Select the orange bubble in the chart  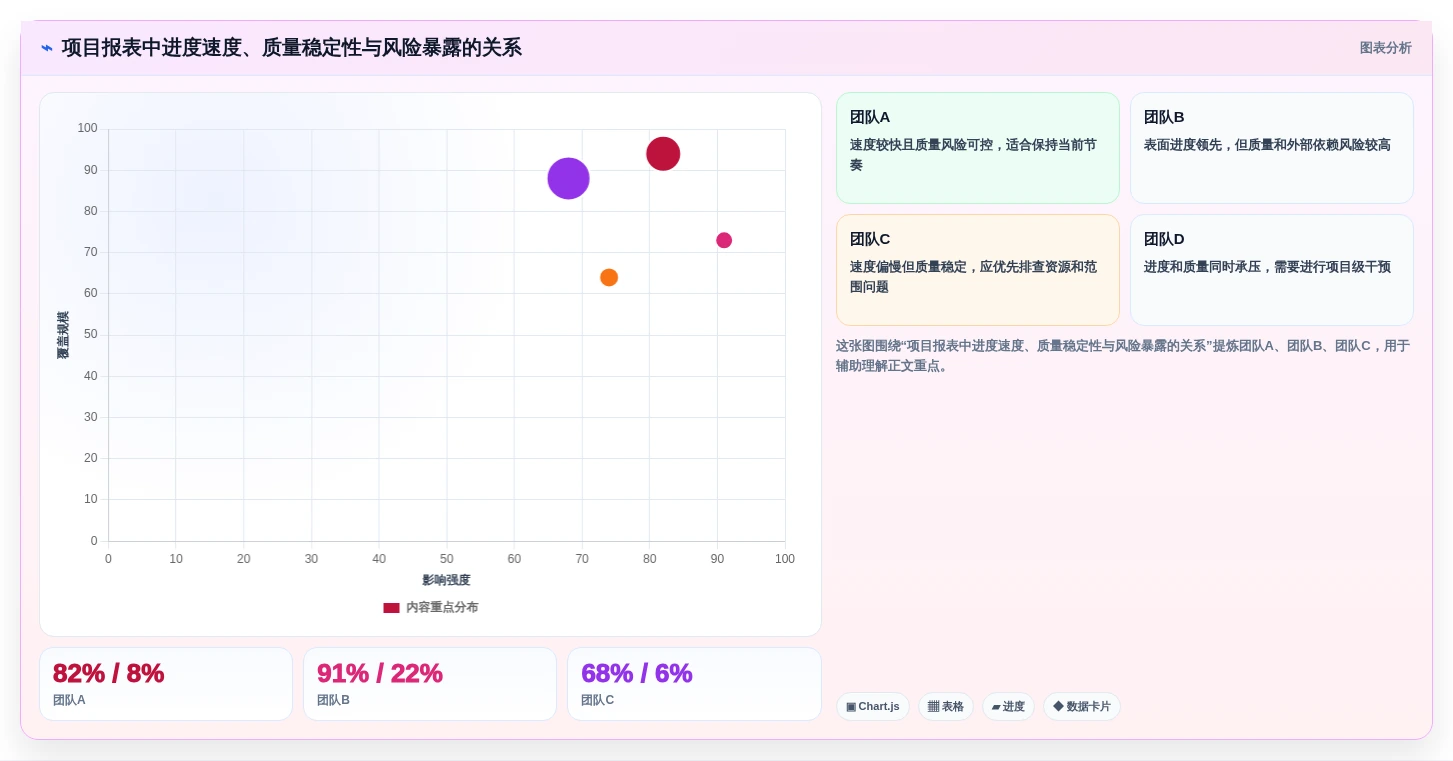coord(609,277)
